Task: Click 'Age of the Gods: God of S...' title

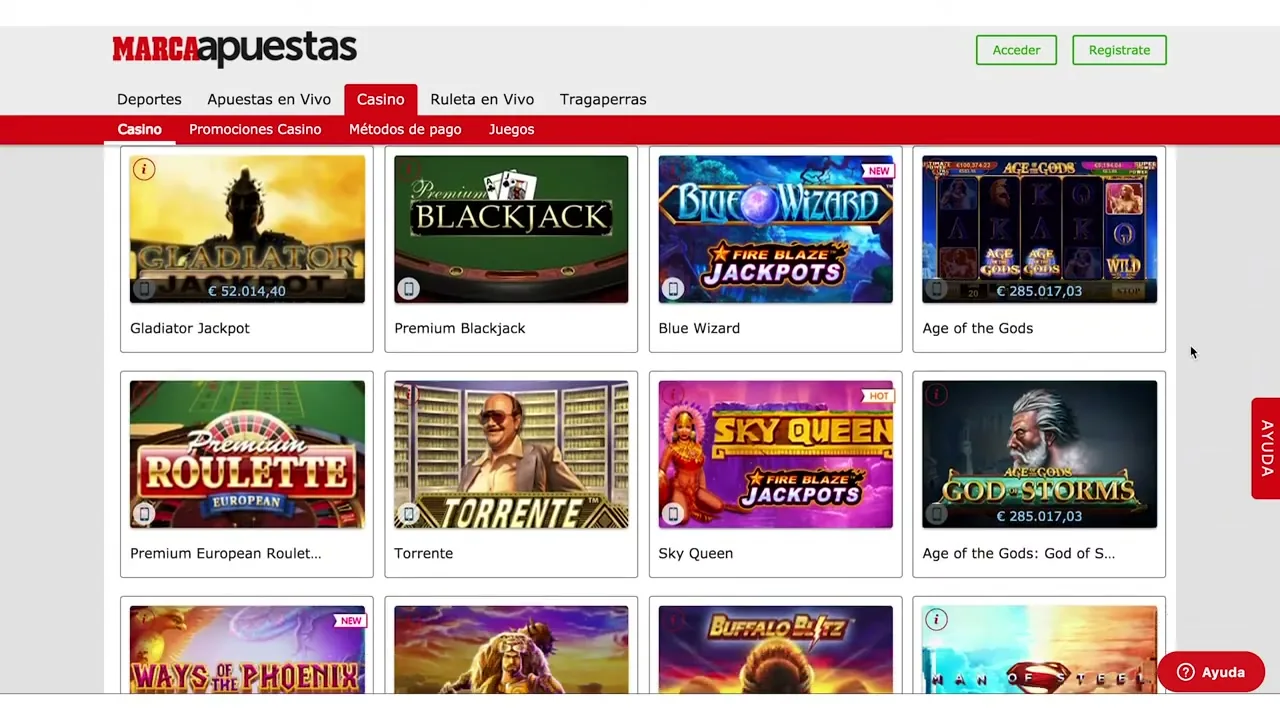Action: coord(1019,553)
